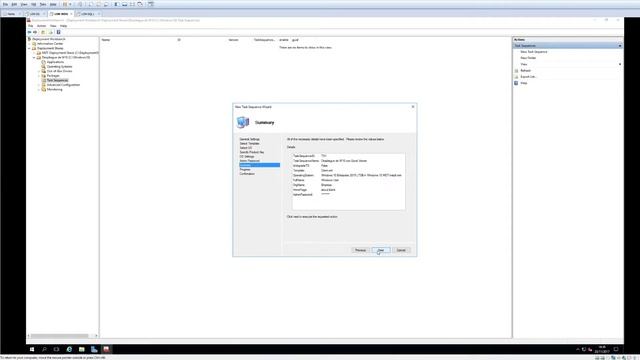Select Information Center in the tree
This screenshot has width=640, height=360.
click(x=50, y=44)
